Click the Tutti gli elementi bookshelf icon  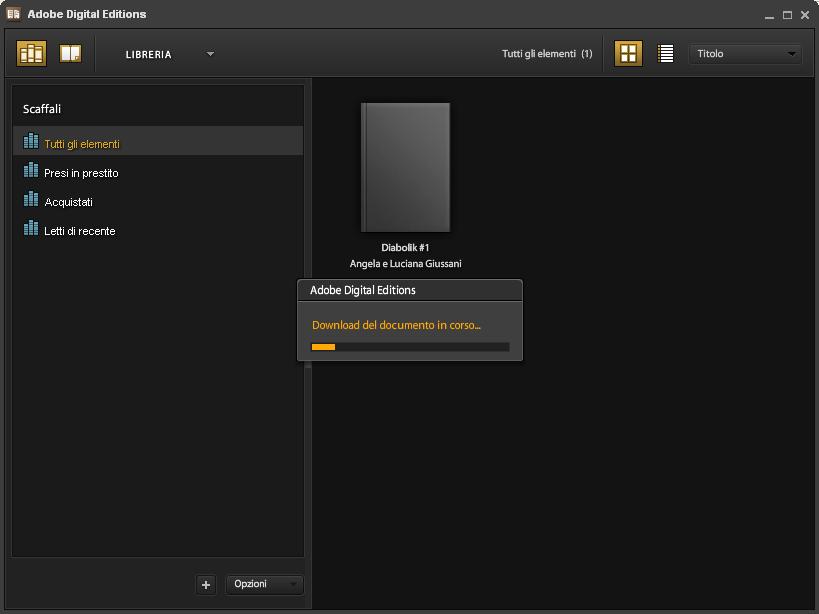[x=31, y=141]
